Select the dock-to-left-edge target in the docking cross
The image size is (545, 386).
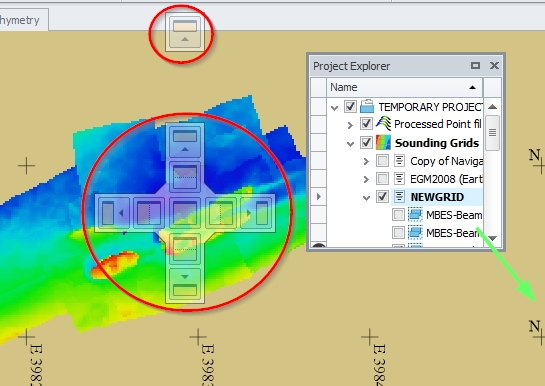pos(114,213)
